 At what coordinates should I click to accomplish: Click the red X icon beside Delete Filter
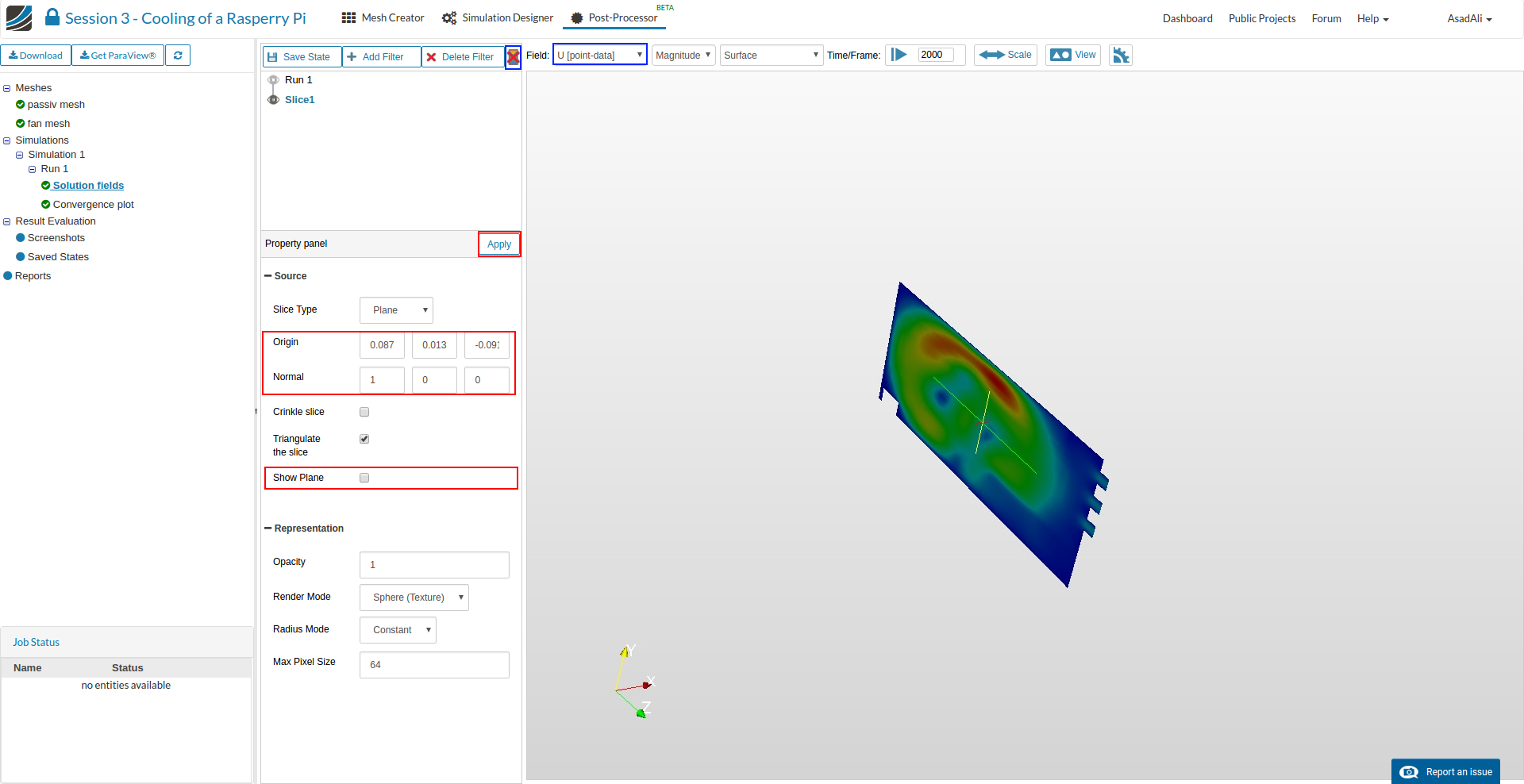pos(514,57)
